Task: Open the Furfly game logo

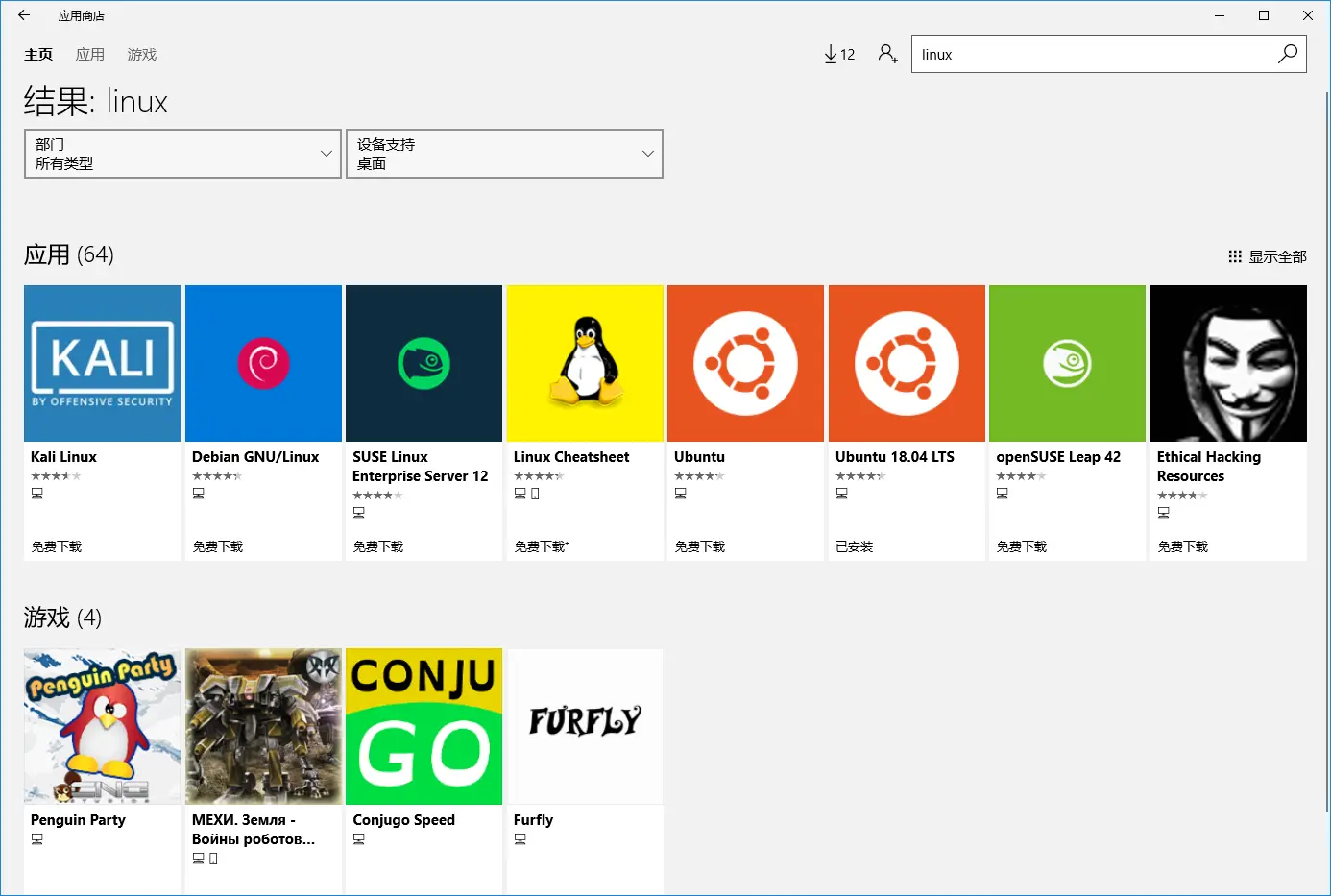Action: (x=585, y=726)
